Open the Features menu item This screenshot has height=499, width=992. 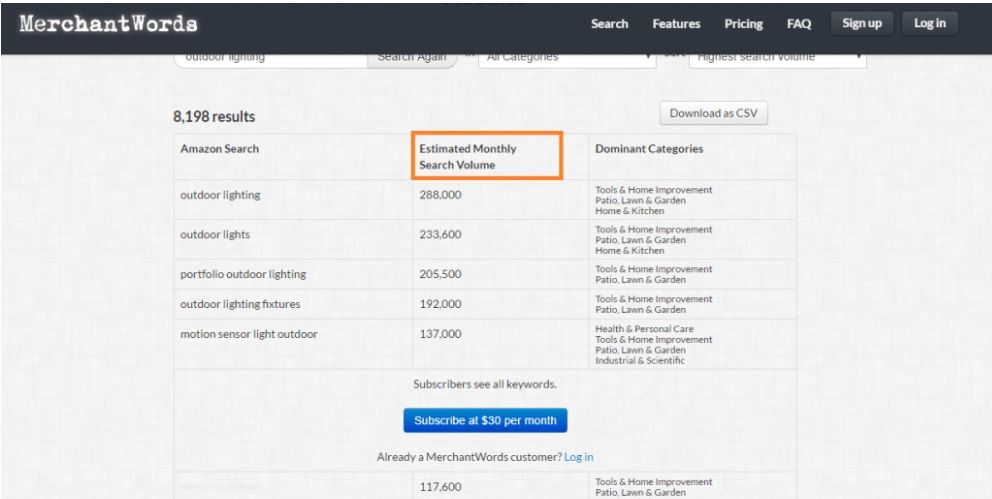click(676, 24)
